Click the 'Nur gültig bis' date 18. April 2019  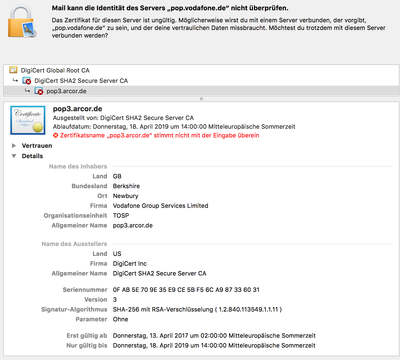[x=214, y=345]
